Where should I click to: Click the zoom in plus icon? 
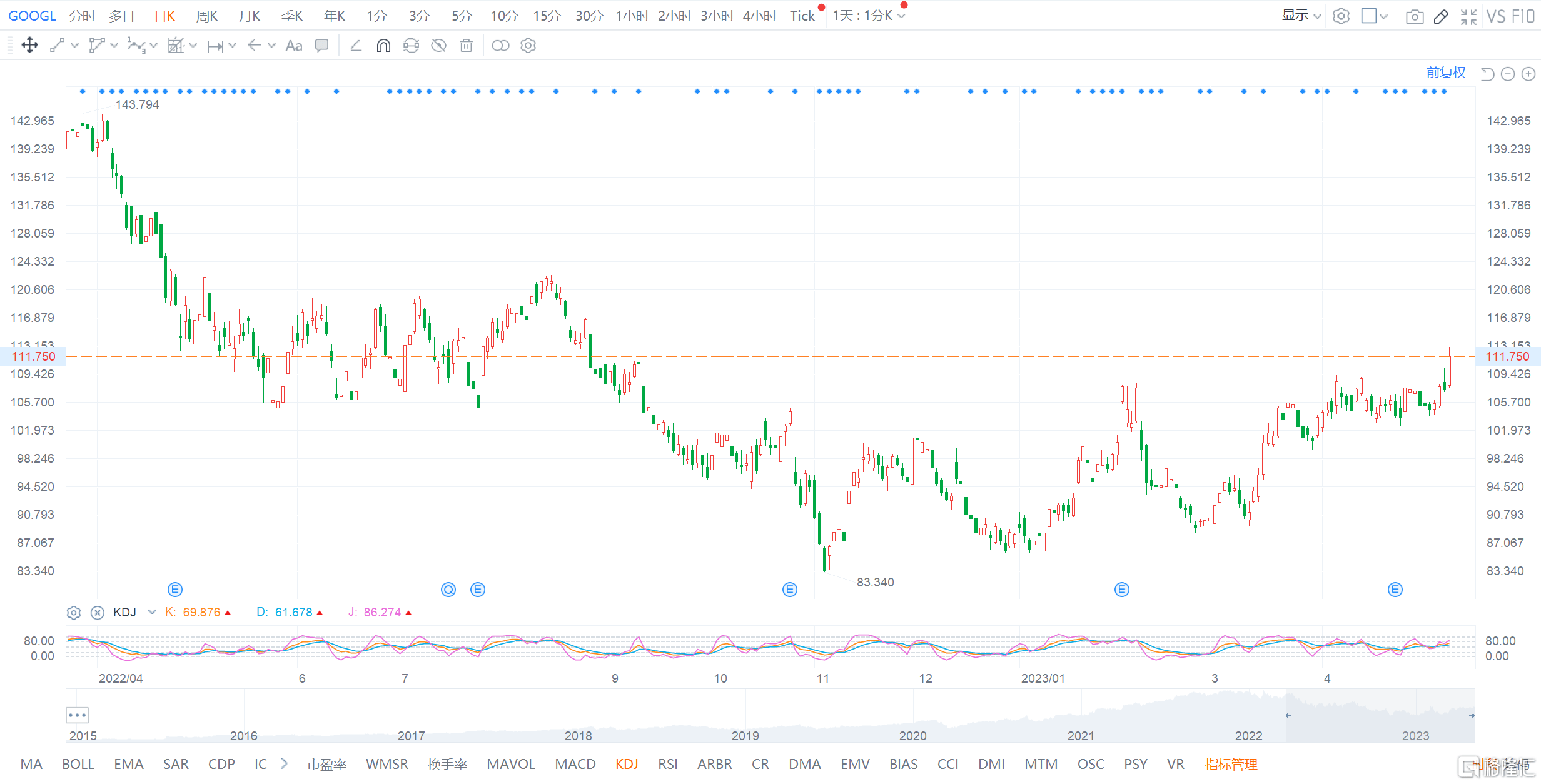pyautogui.click(x=1528, y=74)
